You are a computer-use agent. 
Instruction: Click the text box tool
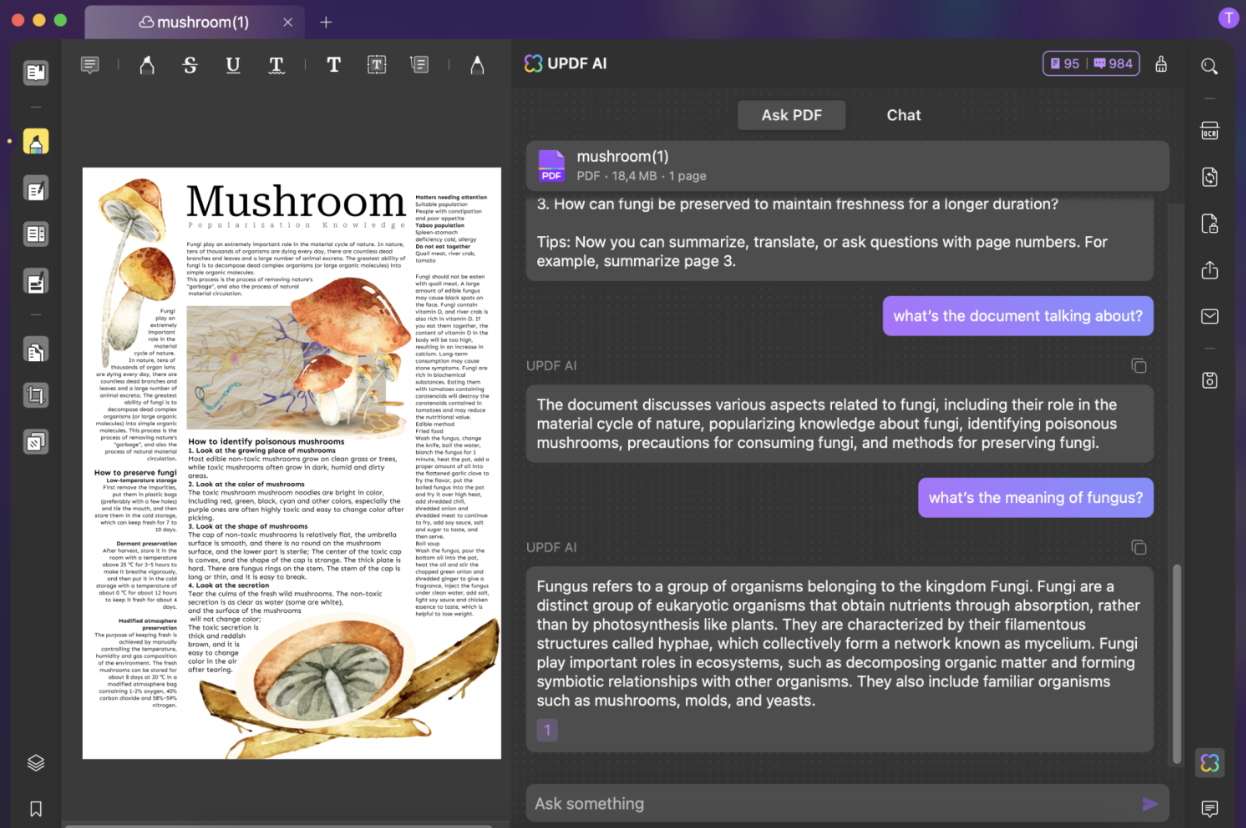pyautogui.click(x=376, y=65)
